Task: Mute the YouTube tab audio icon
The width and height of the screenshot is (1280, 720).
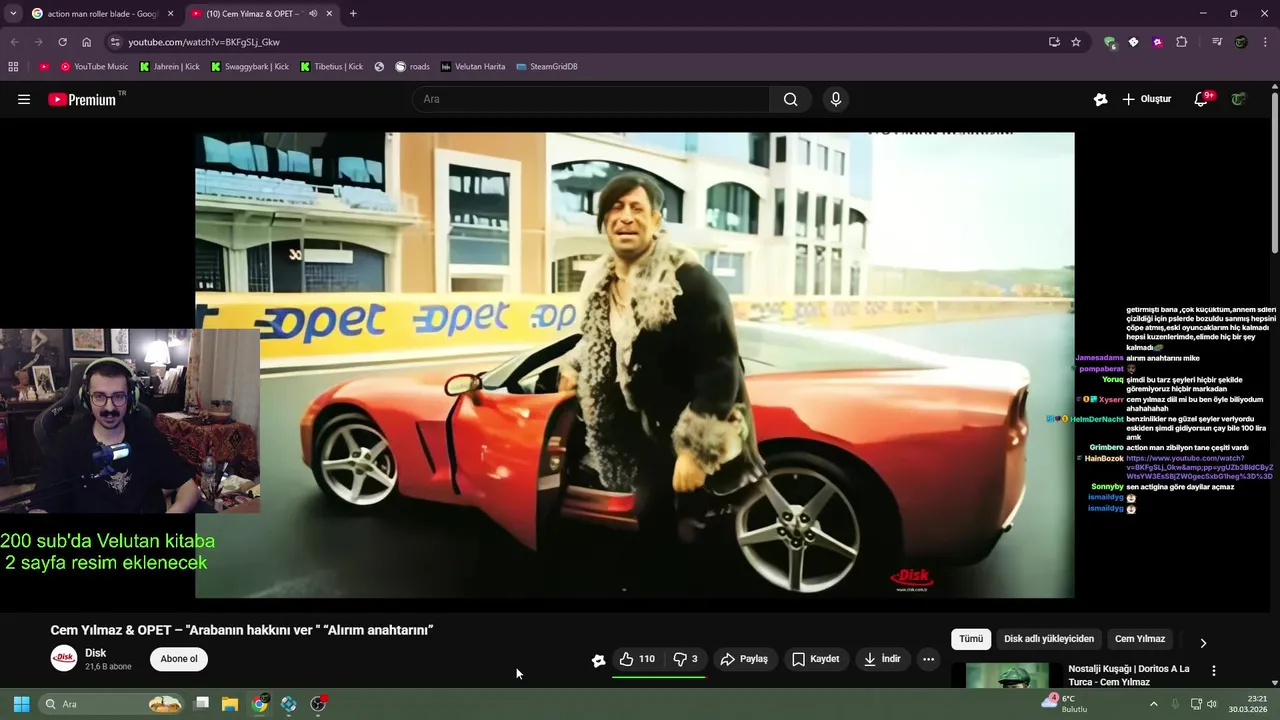Action: 313,14
